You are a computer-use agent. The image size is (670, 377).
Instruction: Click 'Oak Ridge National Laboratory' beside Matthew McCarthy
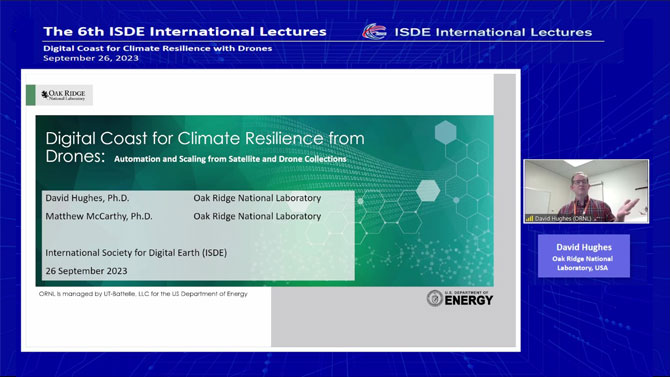click(257, 216)
